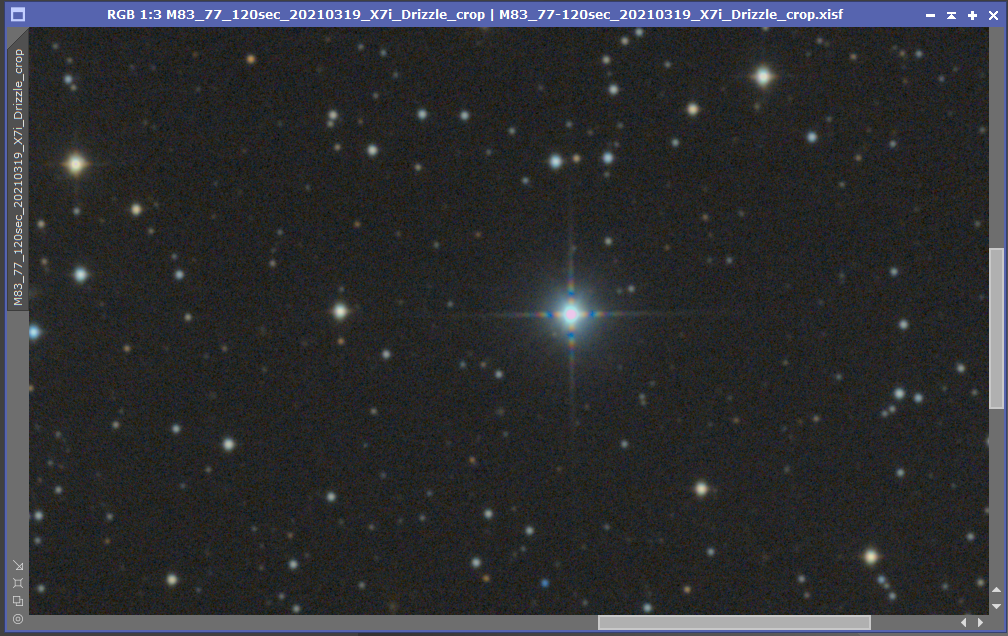Click the scroll right arrow

pyautogui.click(x=980, y=622)
